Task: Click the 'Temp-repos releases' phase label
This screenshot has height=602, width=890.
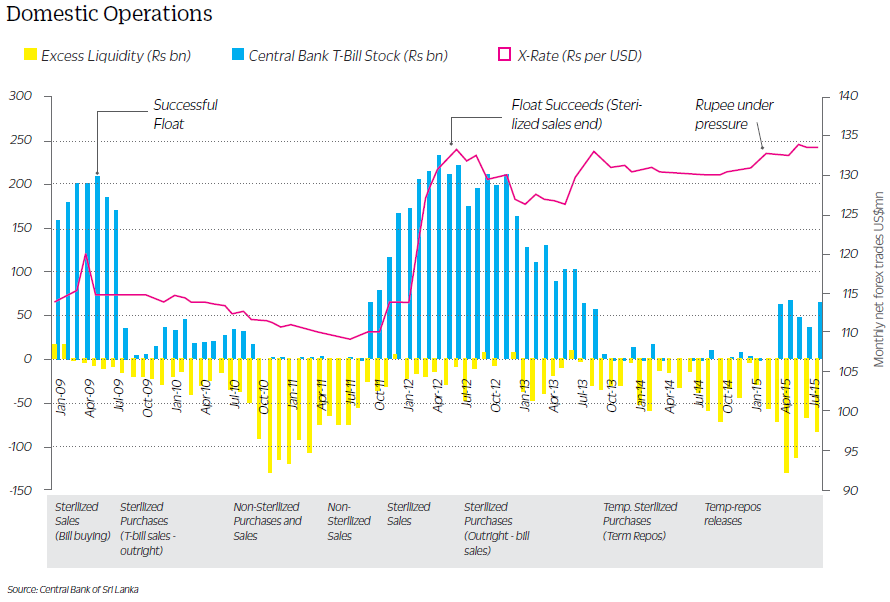Action: pos(732,513)
